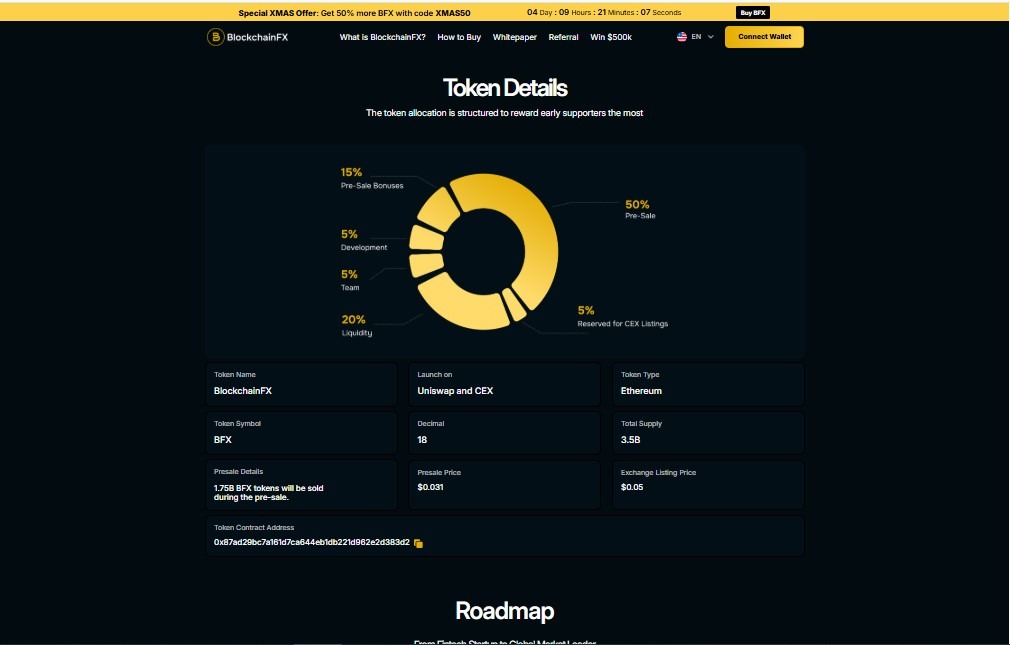This screenshot has height=645, width=1010.
Task: Click the Presale Price $0.031 card
Action: pos(504,482)
